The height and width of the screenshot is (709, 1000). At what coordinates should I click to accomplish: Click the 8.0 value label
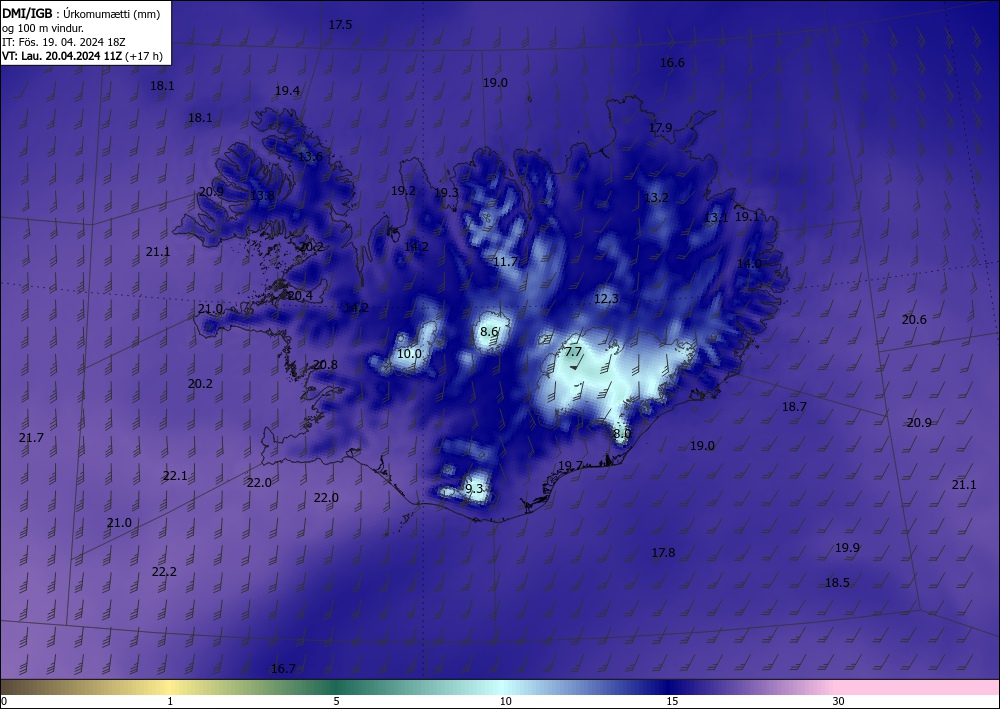tap(621, 434)
